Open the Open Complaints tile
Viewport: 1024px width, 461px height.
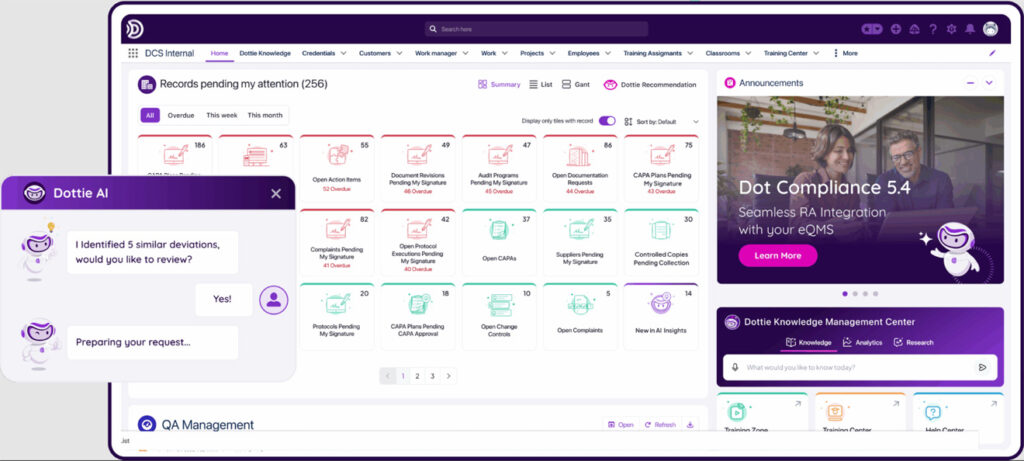(x=580, y=317)
